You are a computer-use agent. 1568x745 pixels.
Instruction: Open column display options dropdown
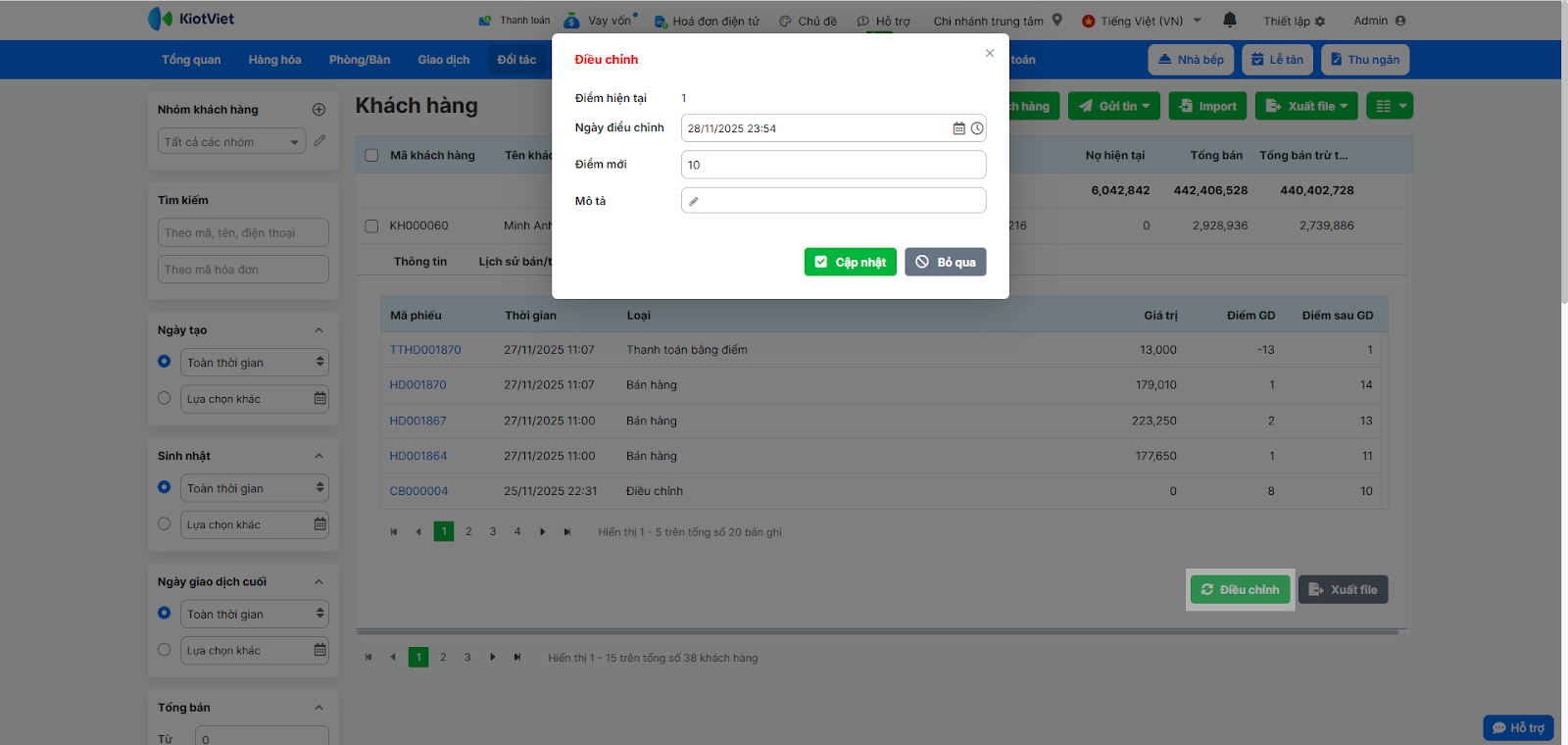click(1390, 106)
